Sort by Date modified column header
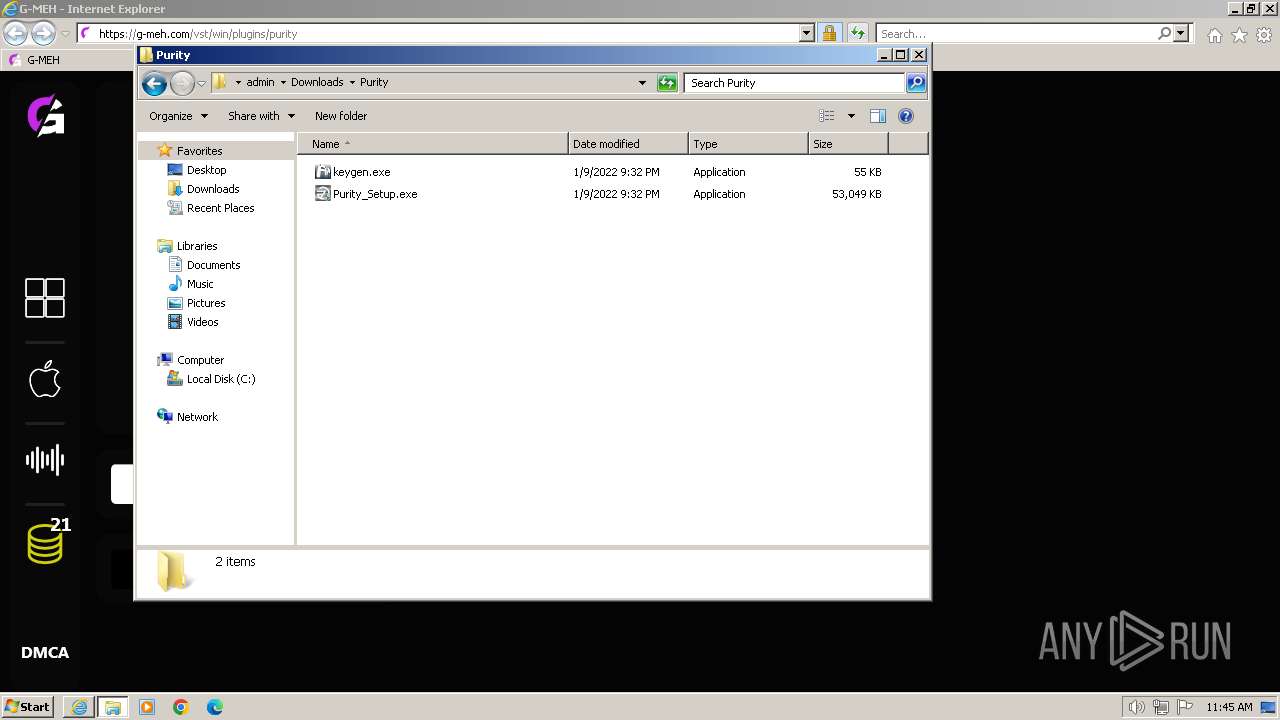1280x720 pixels. click(628, 144)
